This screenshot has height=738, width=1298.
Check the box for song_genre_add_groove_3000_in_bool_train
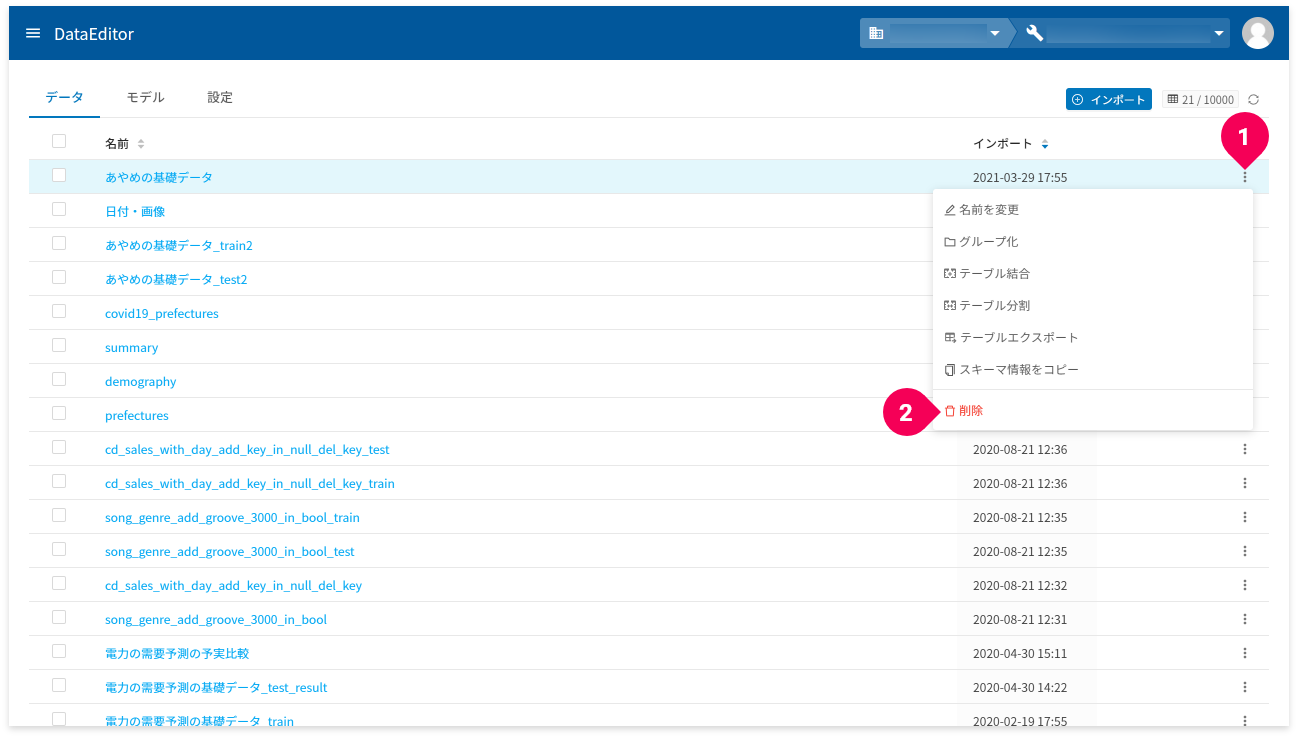coord(59,515)
